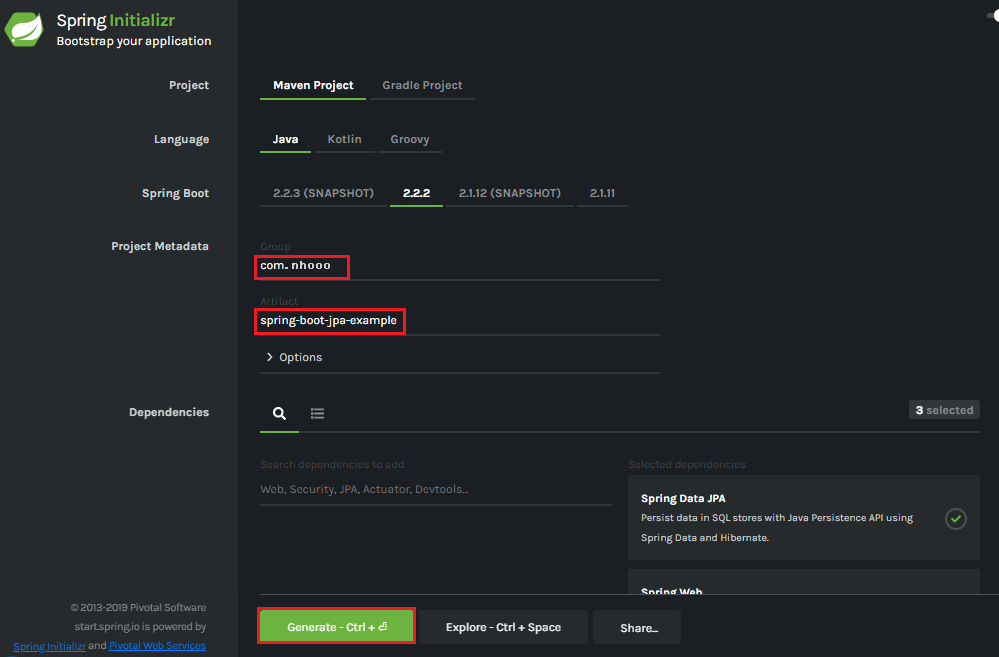Open the dependency list view icon
The height and width of the screenshot is (657, 999).
pos(317,412)
